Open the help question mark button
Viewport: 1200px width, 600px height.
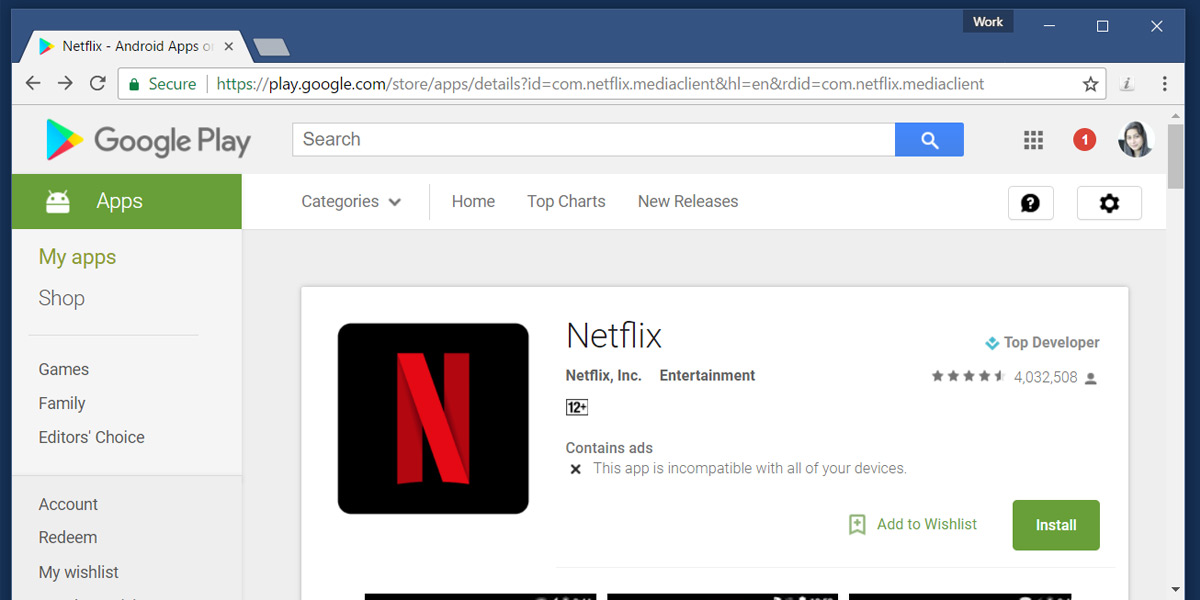(1030, 203)
